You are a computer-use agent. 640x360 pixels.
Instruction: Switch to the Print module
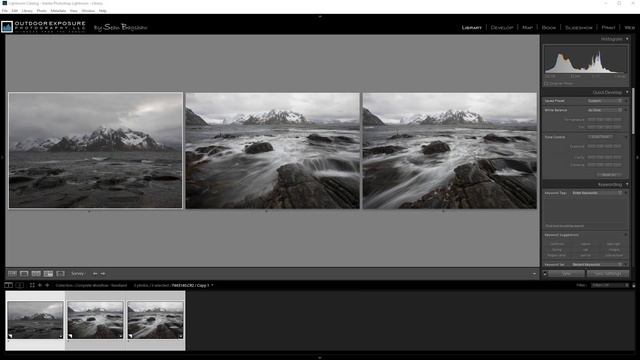[608, 28]
